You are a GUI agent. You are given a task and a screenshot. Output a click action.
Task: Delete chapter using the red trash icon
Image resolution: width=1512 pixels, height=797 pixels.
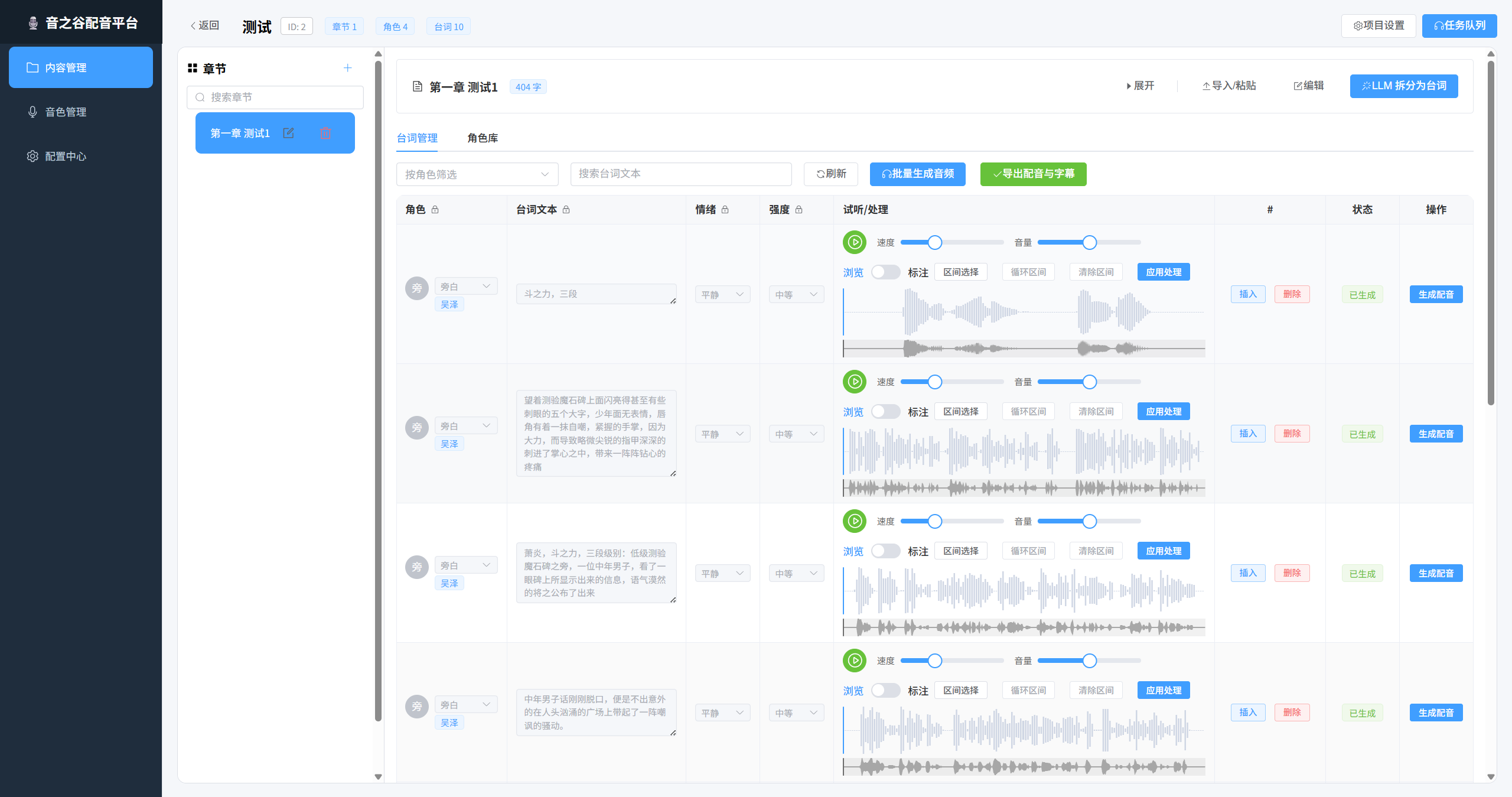tap(325, 133)
